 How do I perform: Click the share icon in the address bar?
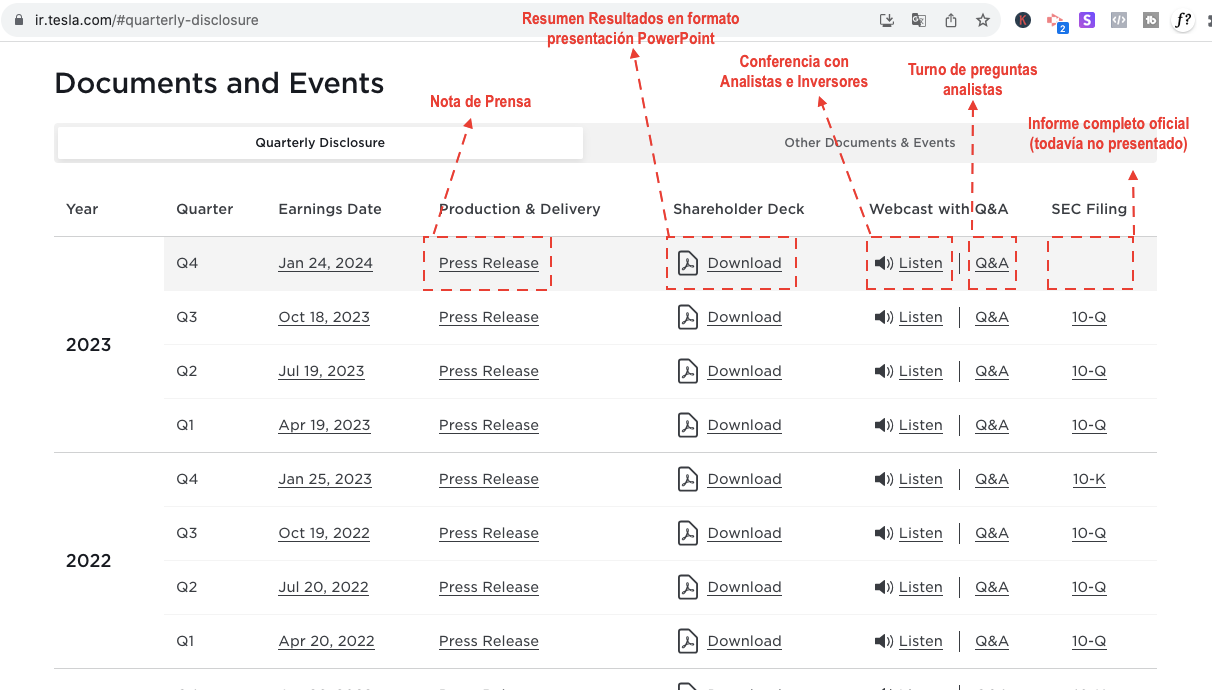[x=951, y=19]
